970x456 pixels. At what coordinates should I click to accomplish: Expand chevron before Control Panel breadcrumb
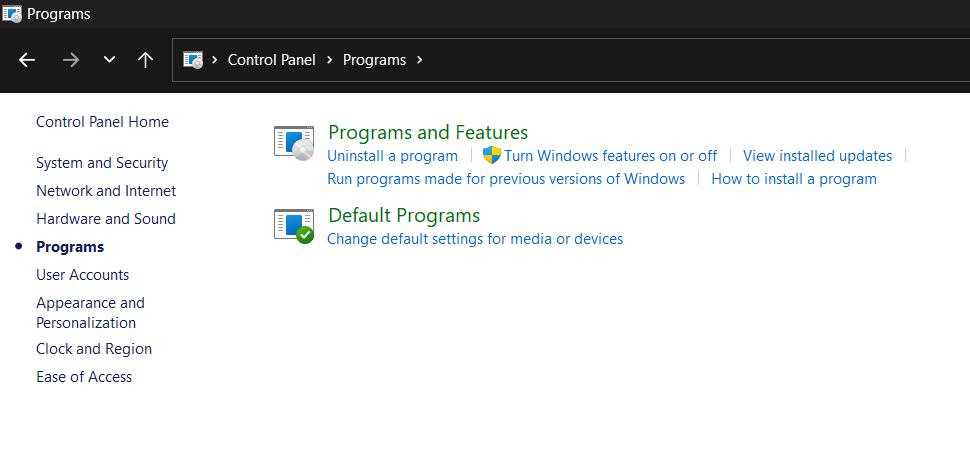point(215,60)
